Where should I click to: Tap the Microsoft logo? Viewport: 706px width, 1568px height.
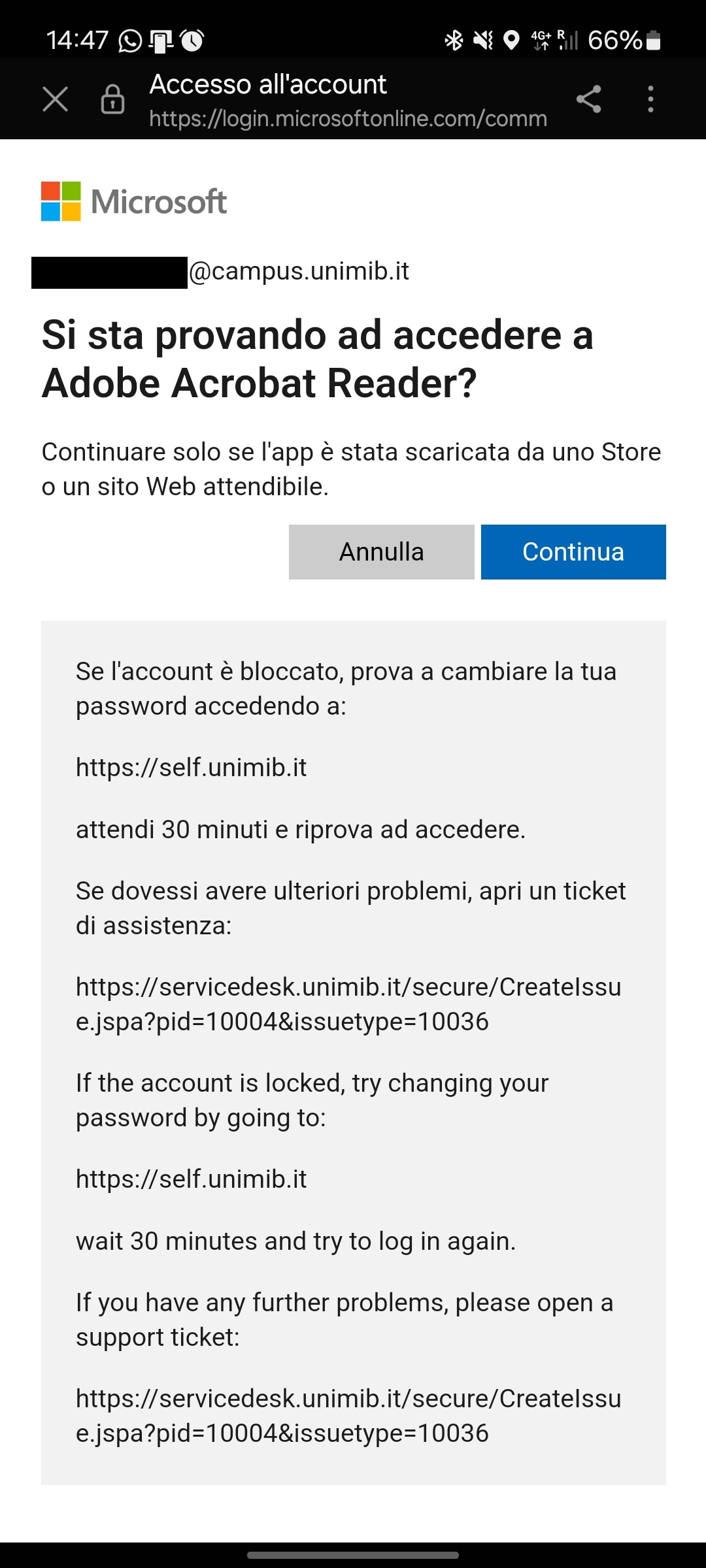pyautogui.click(x=134, y=201)
